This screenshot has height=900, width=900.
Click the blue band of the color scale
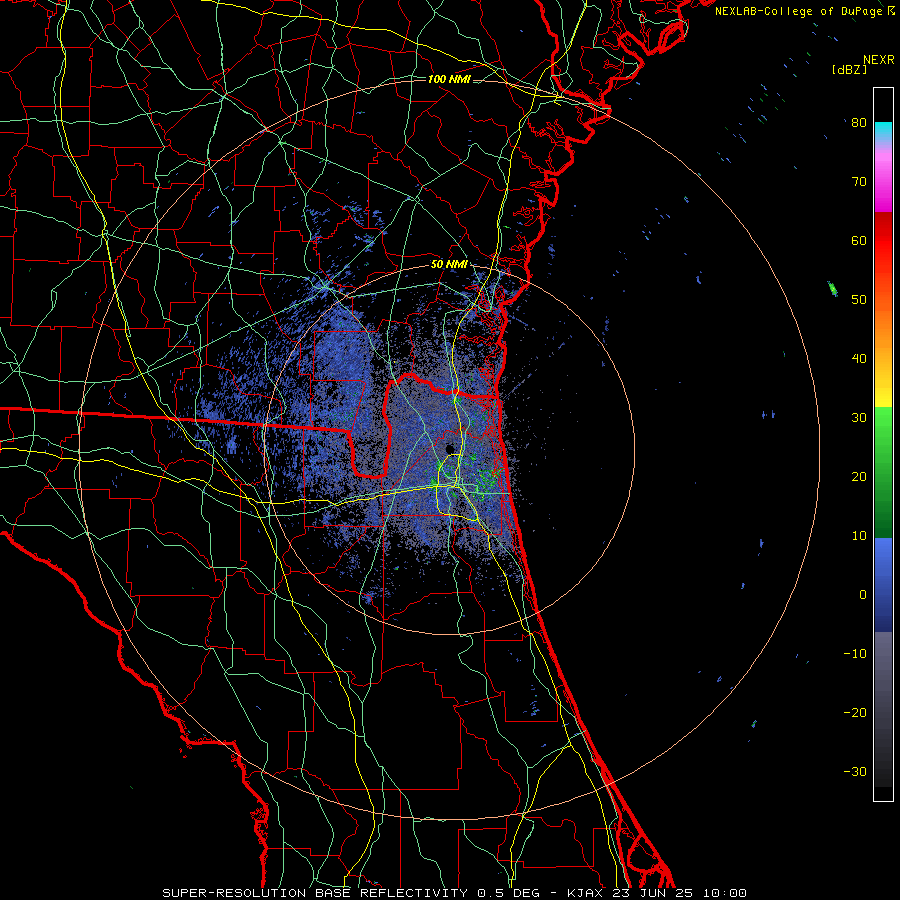(883, 585)
